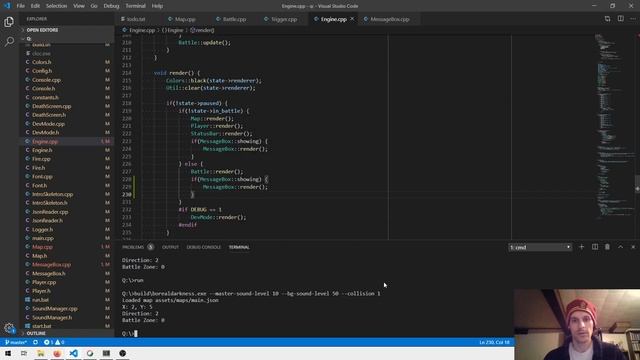Place cursor on line 227 Battle::render();
The image size is (640, 360).
coord(216,172)
